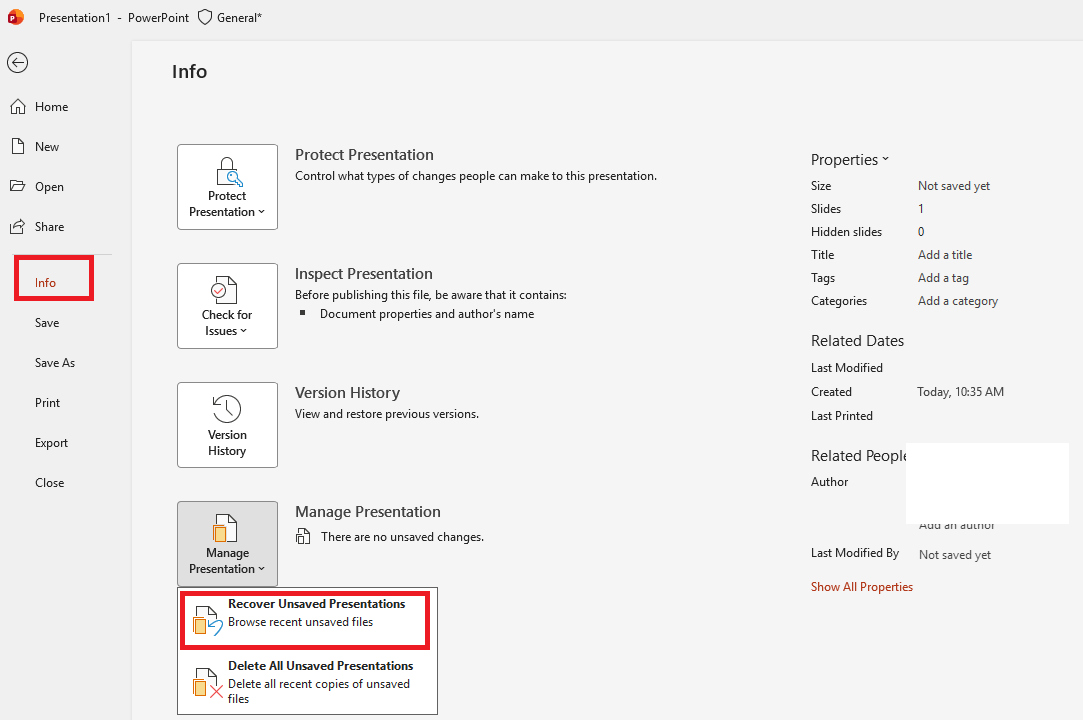Click the 'Related Dates' heading

(857, 341)
